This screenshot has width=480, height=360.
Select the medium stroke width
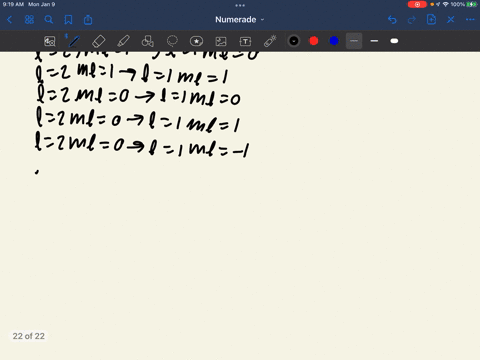pos(374,41)
